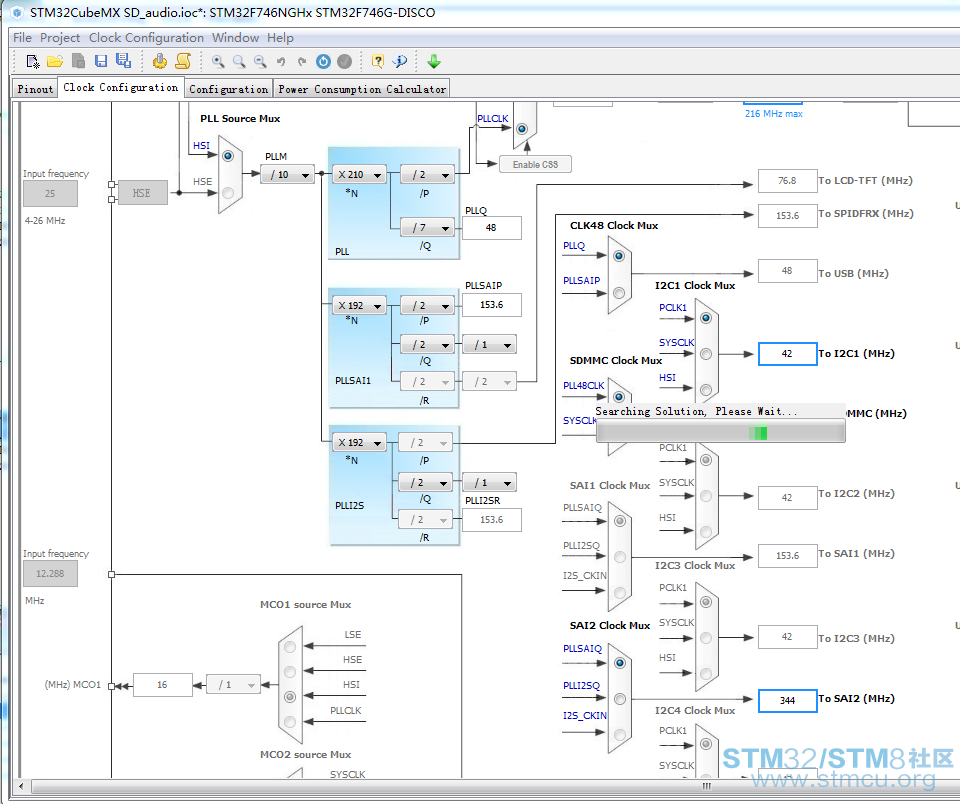The width and height of the screenshot is (960, 804).
Task: Undo last clock change
Action: 280,61
